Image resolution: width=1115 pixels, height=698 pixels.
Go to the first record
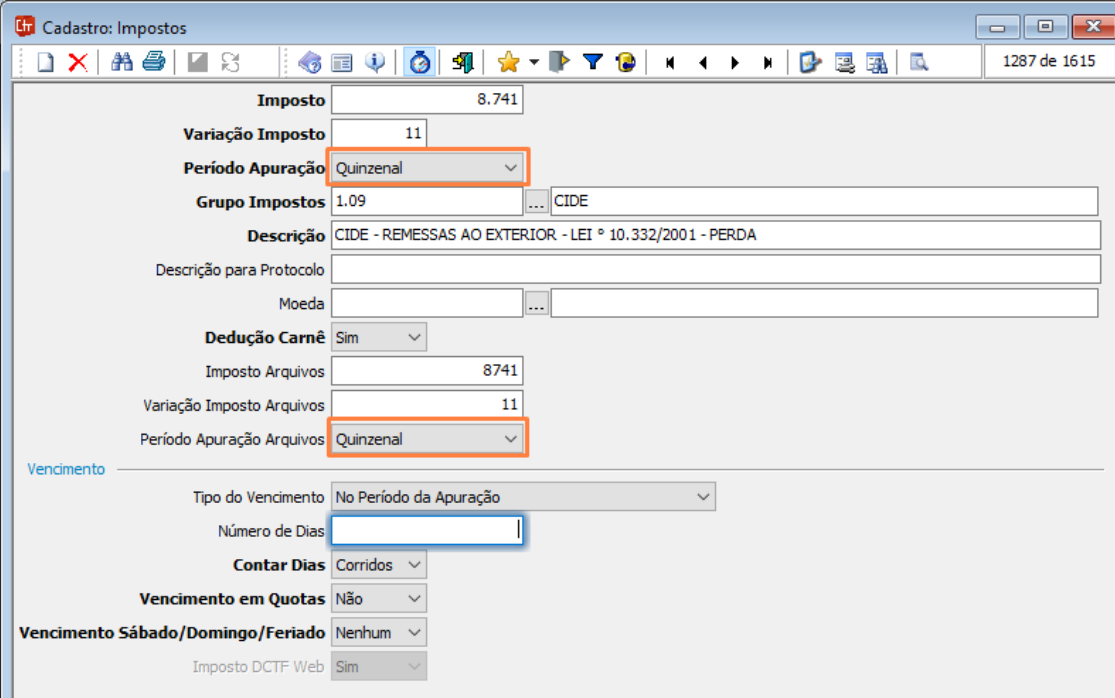(670, 63)
